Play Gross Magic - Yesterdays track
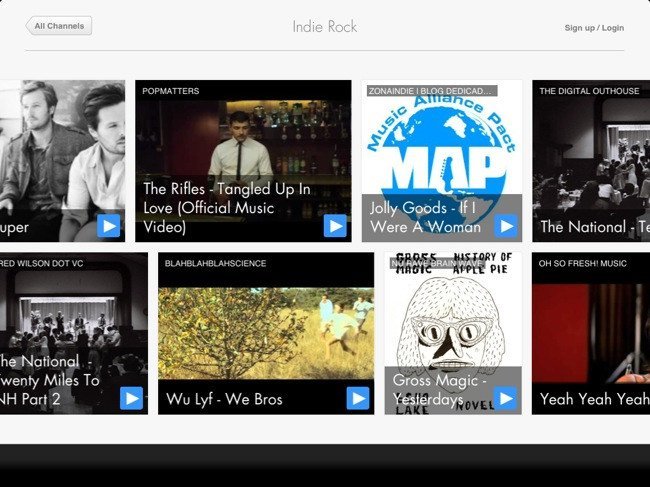The height and width of the screenshot is (487, 650). (x=506, y=398)
